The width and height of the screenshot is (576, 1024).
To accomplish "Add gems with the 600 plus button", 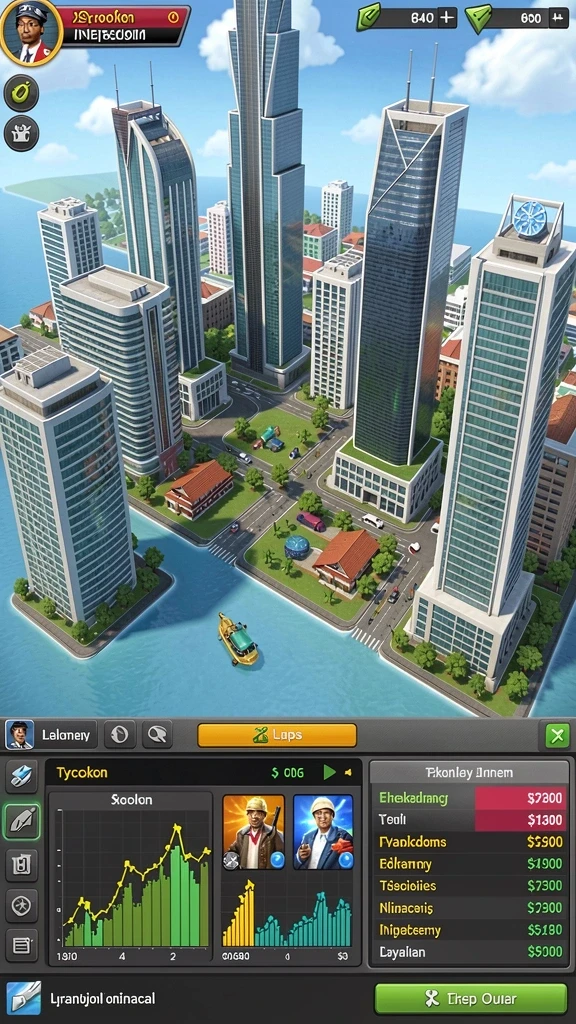I will pos(557,18).
